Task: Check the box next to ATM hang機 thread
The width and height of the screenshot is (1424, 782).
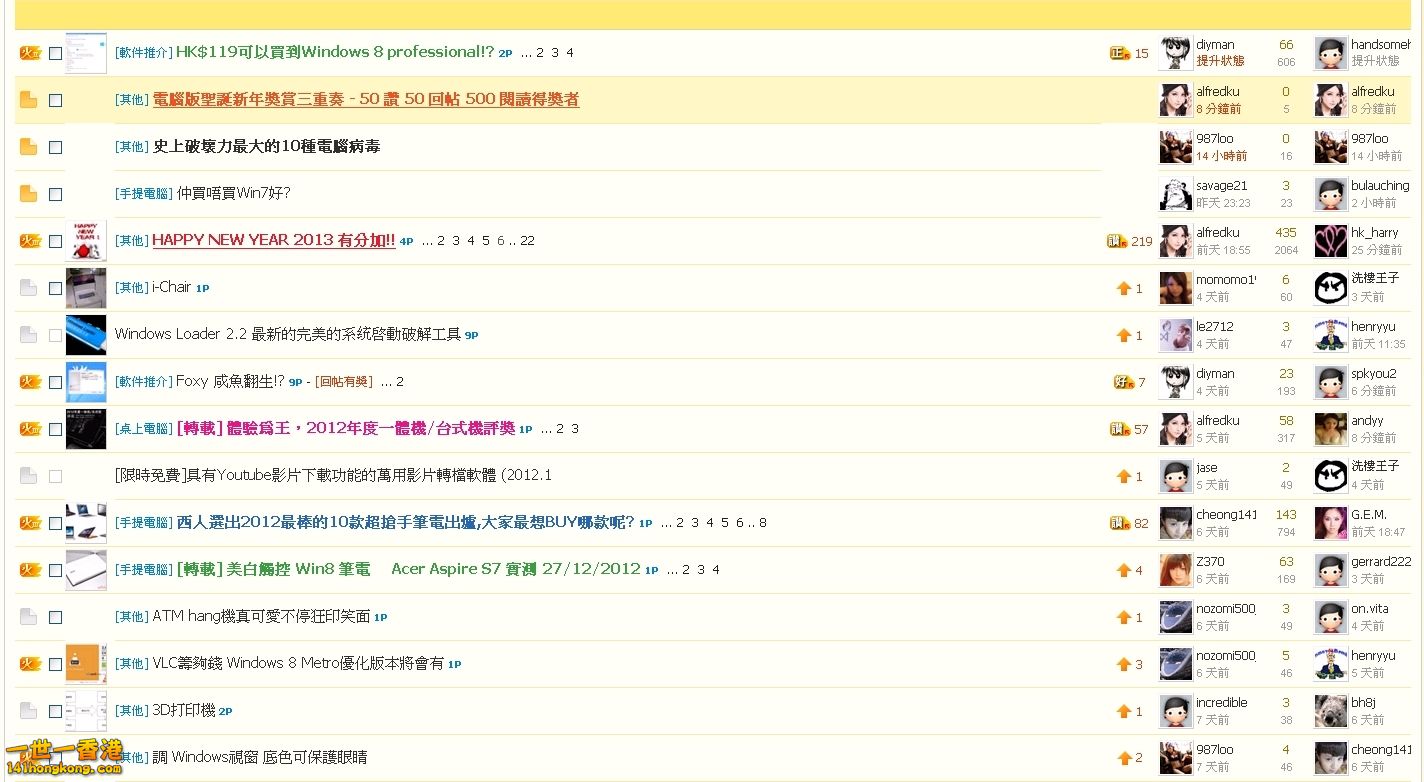Action: point(55,617)
